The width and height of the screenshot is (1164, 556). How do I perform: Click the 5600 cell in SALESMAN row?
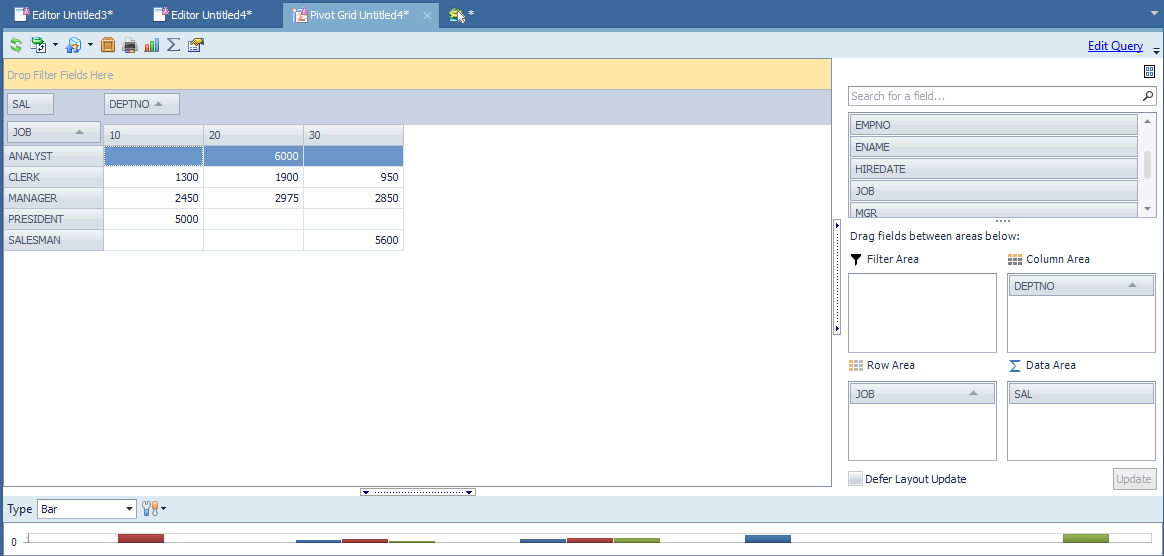[354, 240]
